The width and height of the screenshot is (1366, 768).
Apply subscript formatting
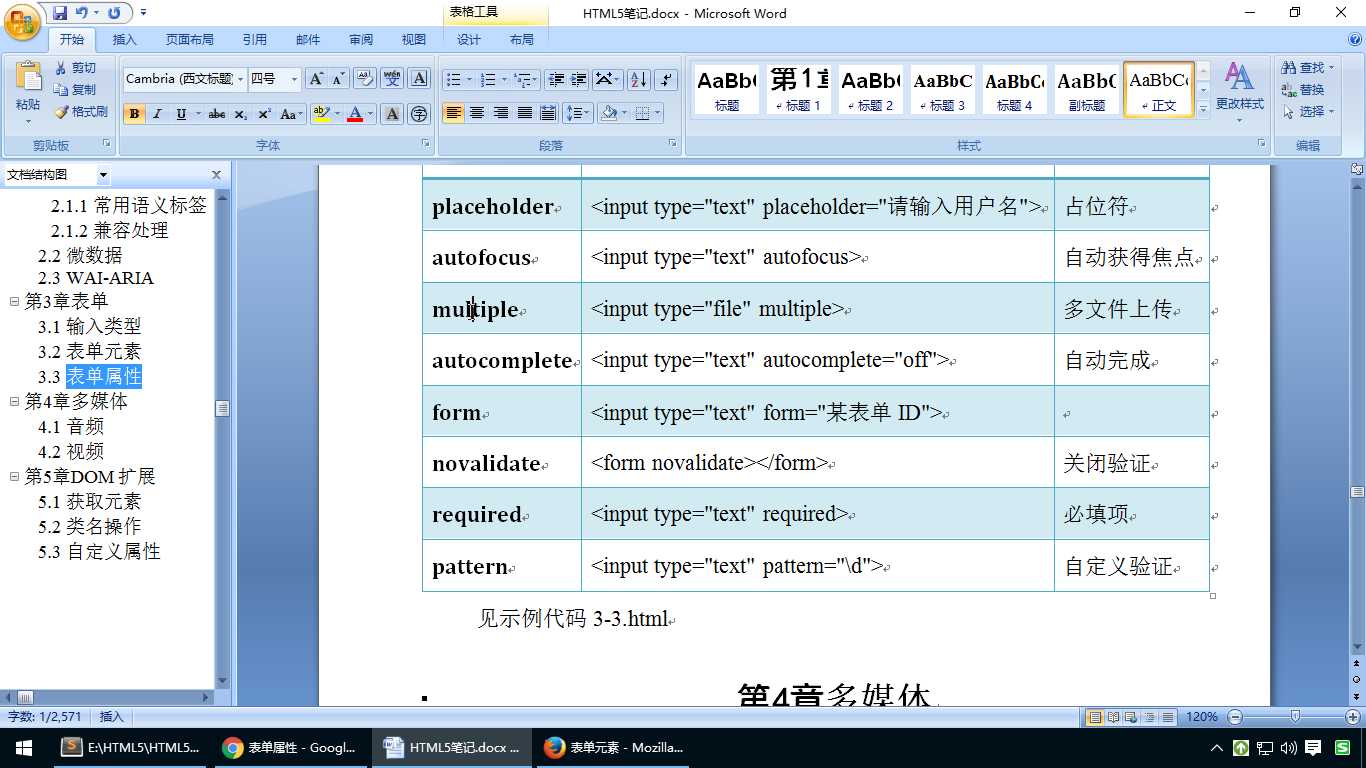point(241,114)
